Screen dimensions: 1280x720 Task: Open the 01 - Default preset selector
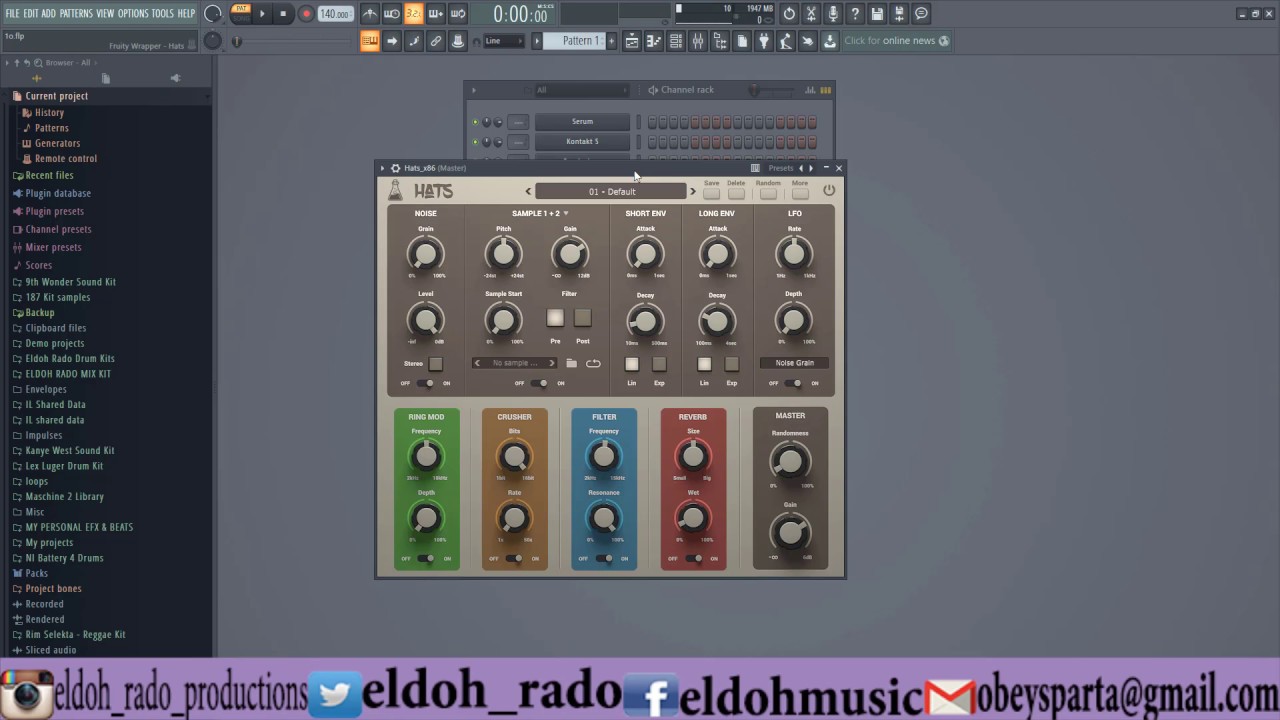(611, 191)
